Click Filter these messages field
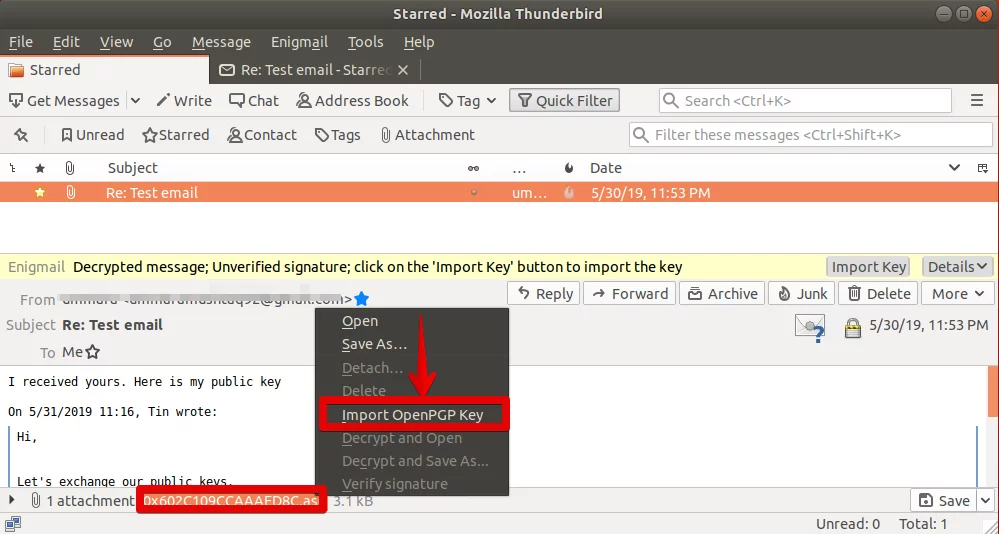 click(810, 135)
